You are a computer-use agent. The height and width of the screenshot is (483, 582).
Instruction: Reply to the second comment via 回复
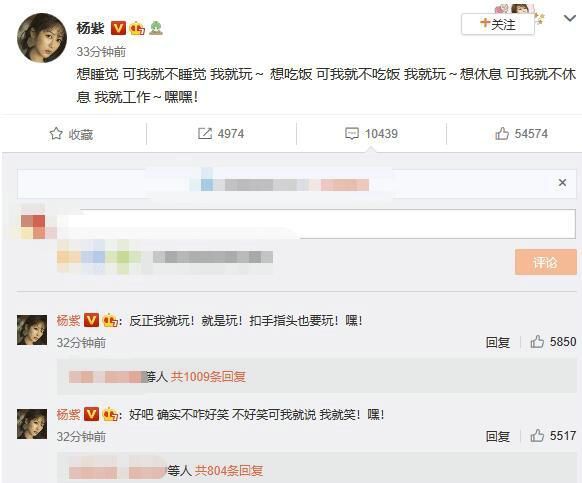pyautogui.click(x=498, y=436)
